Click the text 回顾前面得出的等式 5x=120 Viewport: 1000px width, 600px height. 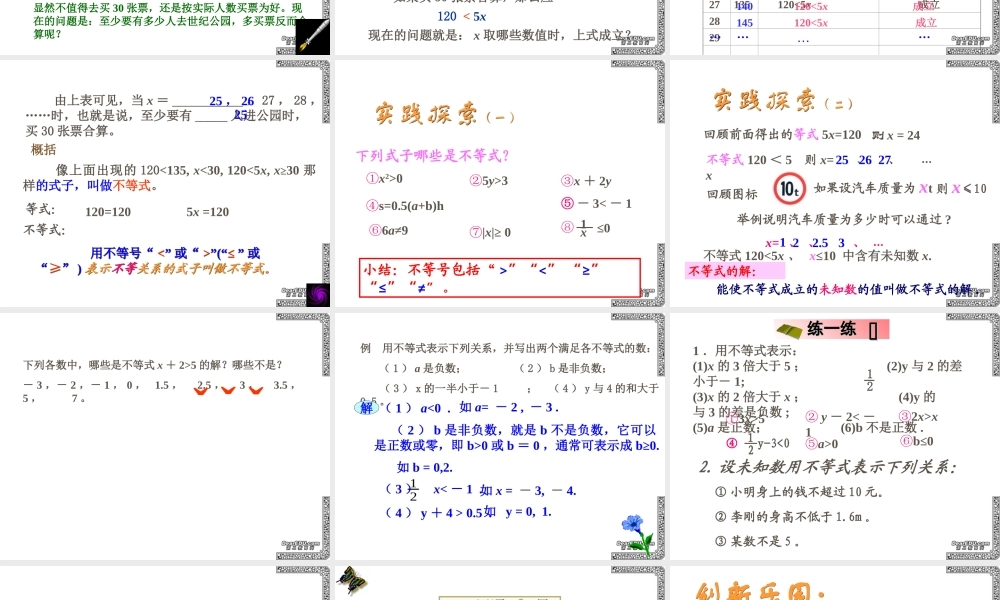[x=783, y=135]
